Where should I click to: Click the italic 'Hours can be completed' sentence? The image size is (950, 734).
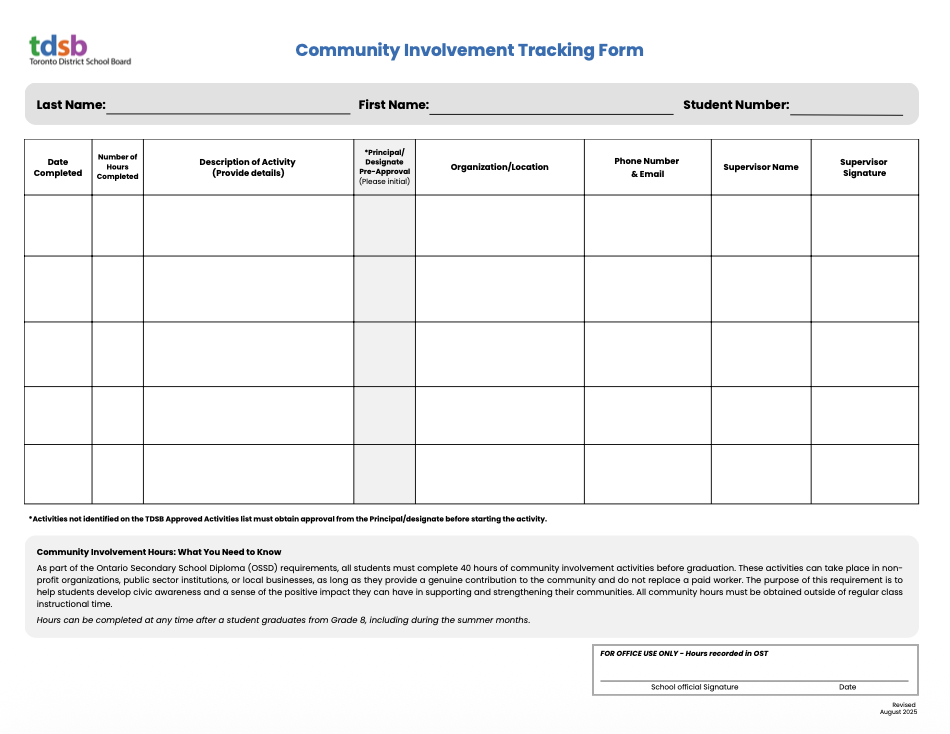tap(283, 620)
